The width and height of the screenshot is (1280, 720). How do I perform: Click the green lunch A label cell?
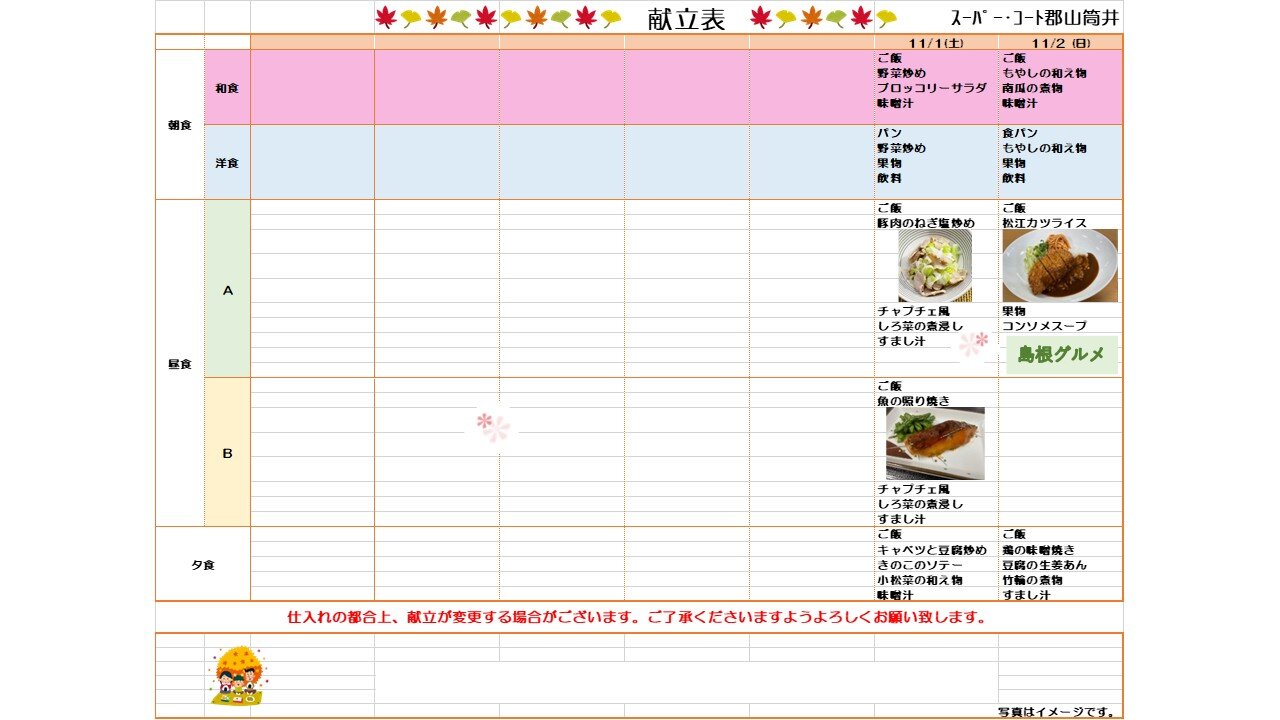coord(227,290)
